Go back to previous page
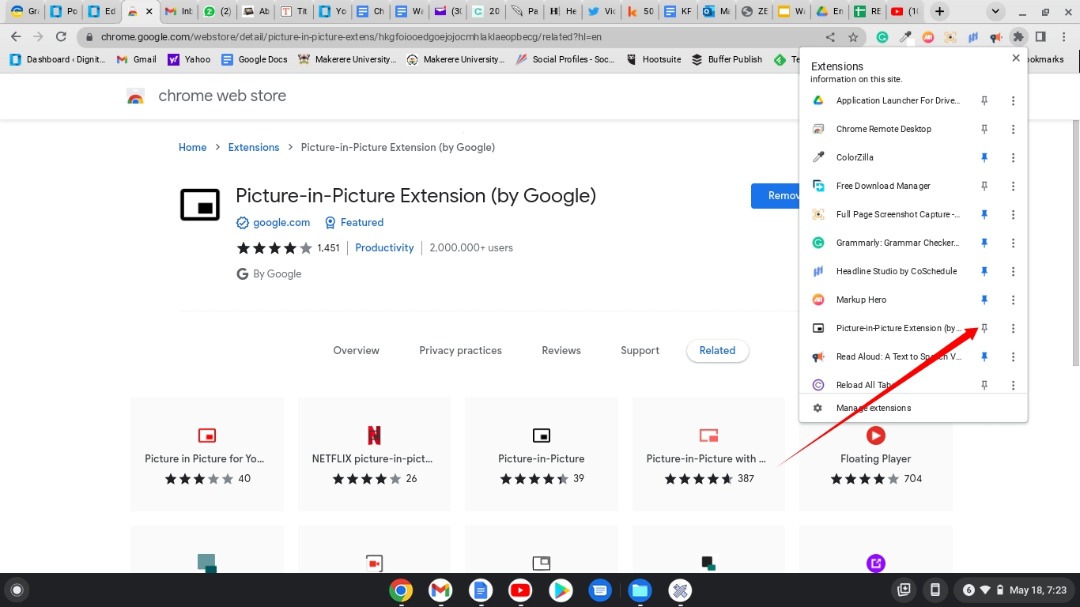 tap(16, 37)
